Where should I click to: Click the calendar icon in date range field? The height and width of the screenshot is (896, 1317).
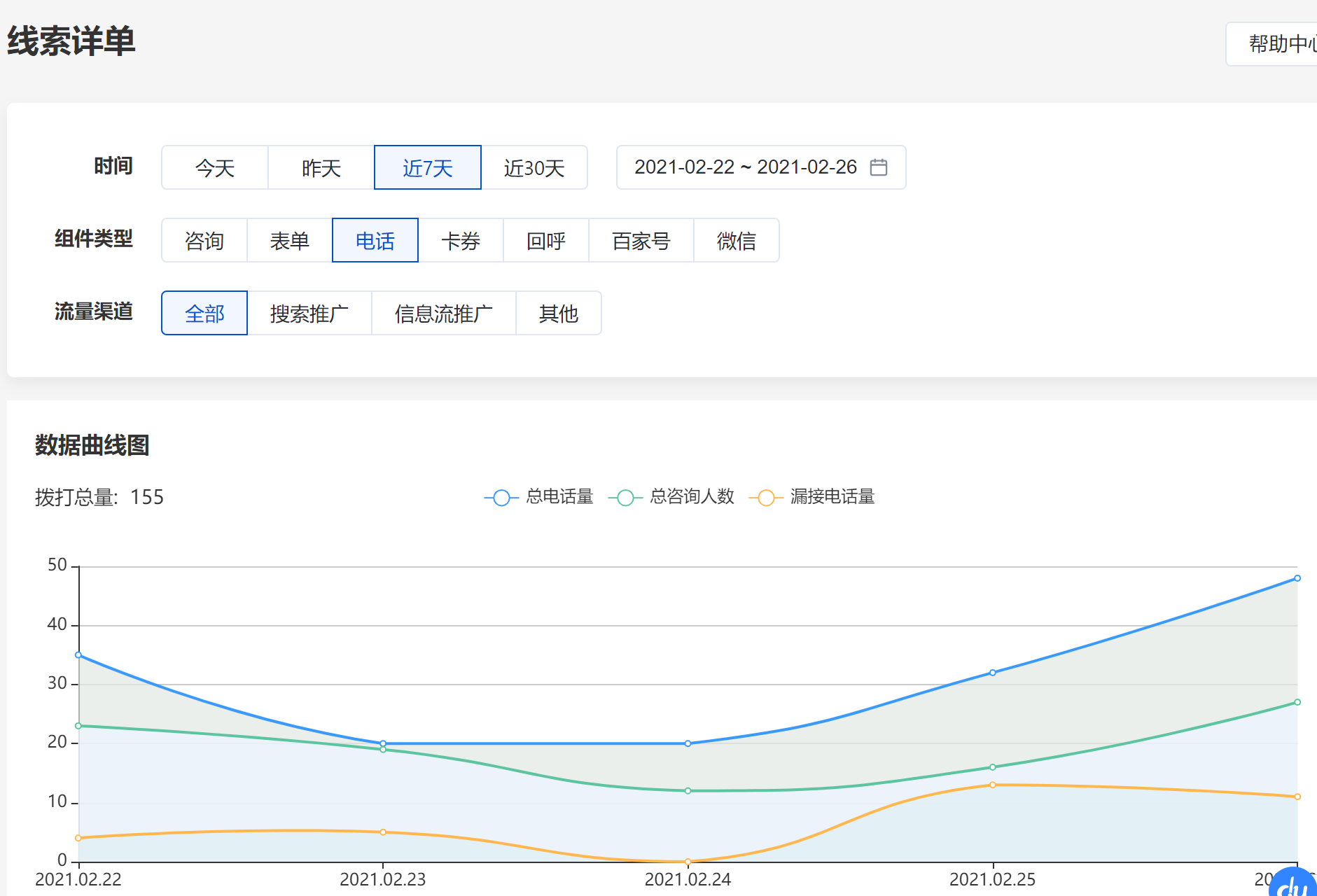click(878, 167)
